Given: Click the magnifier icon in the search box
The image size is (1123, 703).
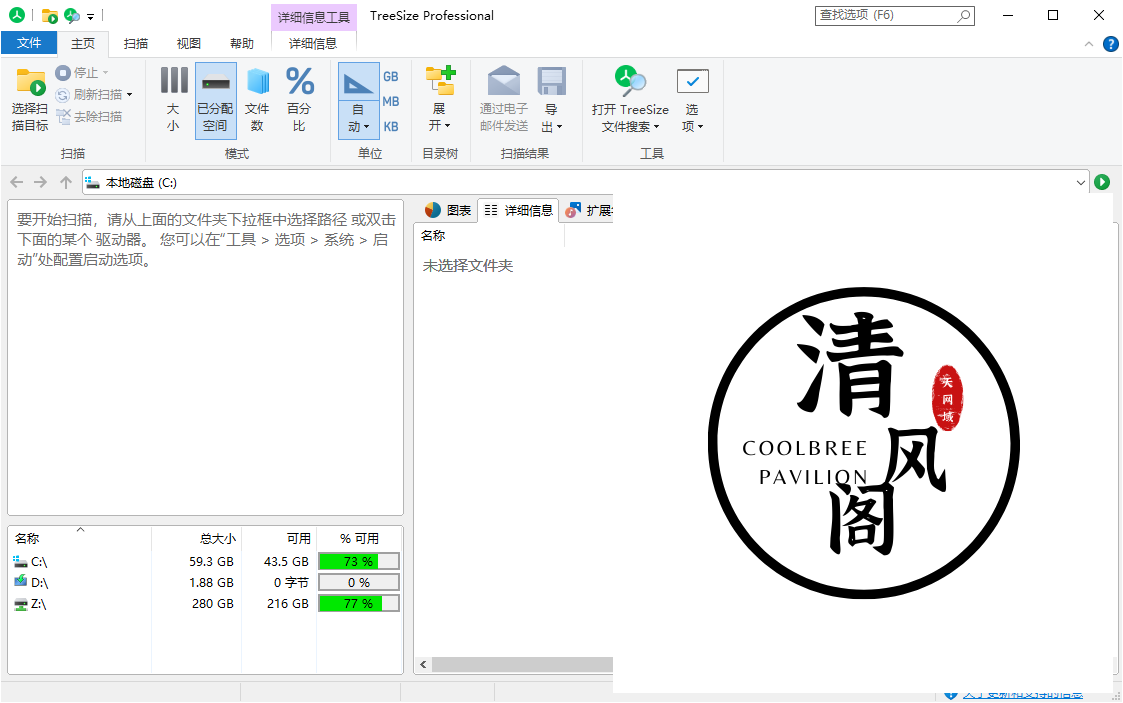Looking at the screenshot, I should 965,15.
